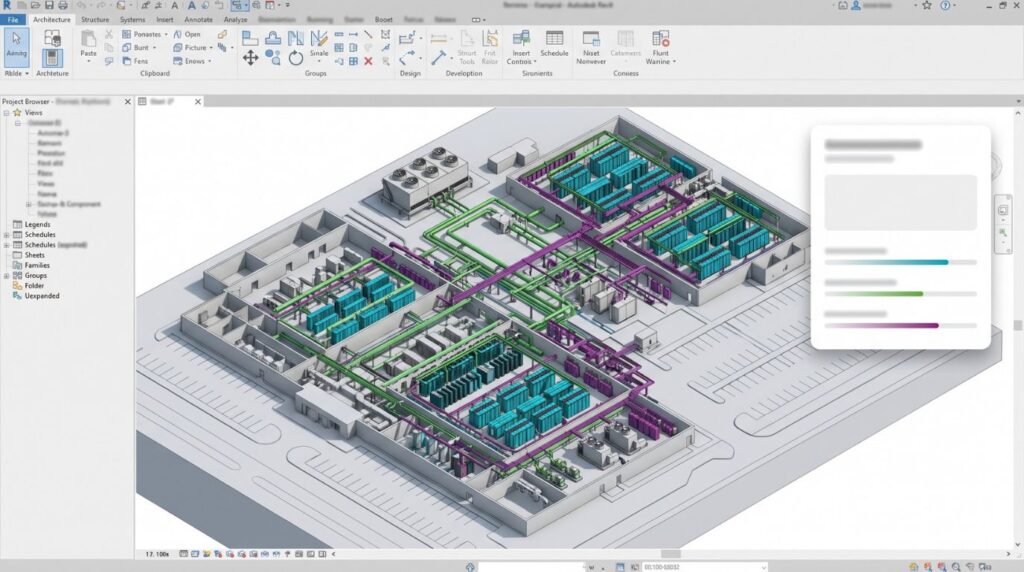Select the Aiming cursor tool
Viewport: 1024px width, 572px height.
click(x=16, y=46)
